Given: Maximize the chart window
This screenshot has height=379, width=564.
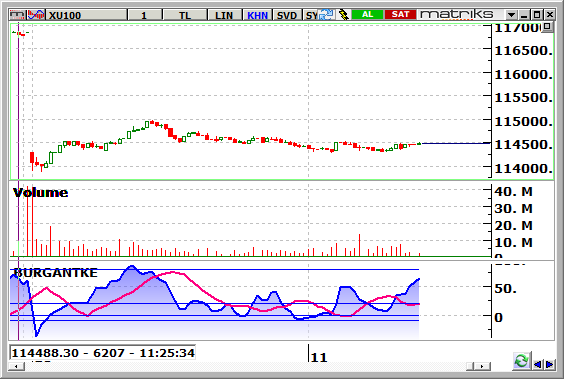Looking at the screenshot, I should pos(537,15).
